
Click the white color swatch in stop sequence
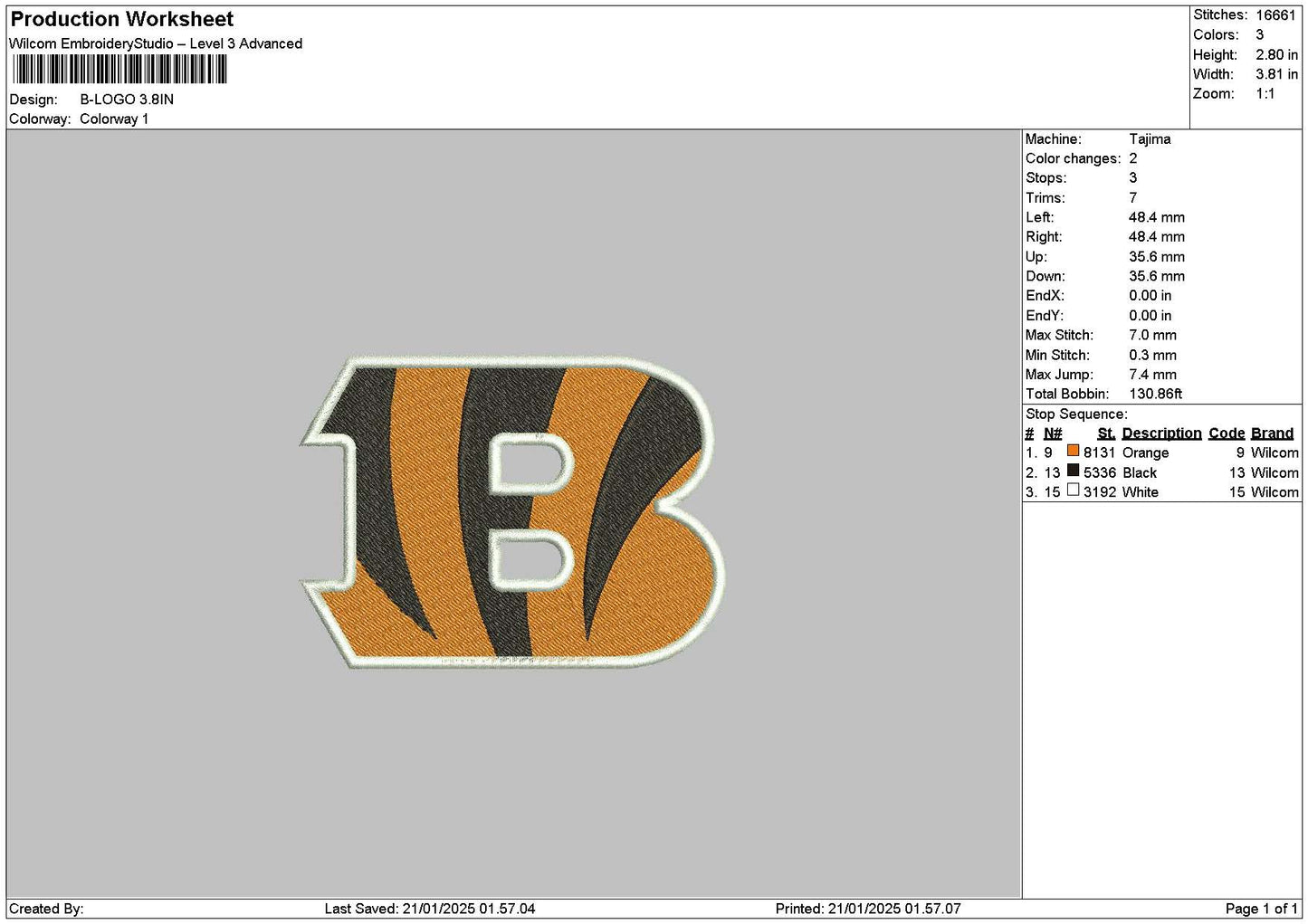[x=1073, y=491]
